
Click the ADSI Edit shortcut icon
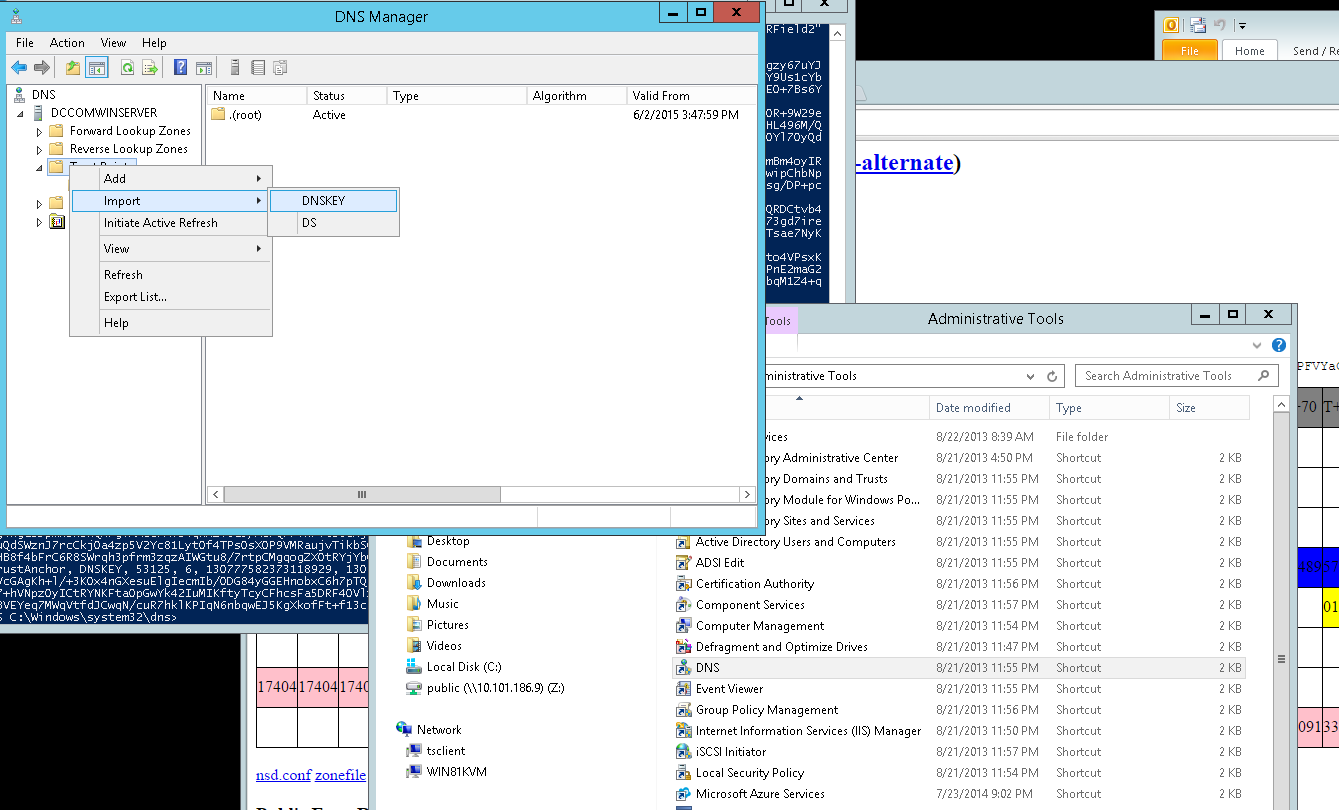pos(684,563)
